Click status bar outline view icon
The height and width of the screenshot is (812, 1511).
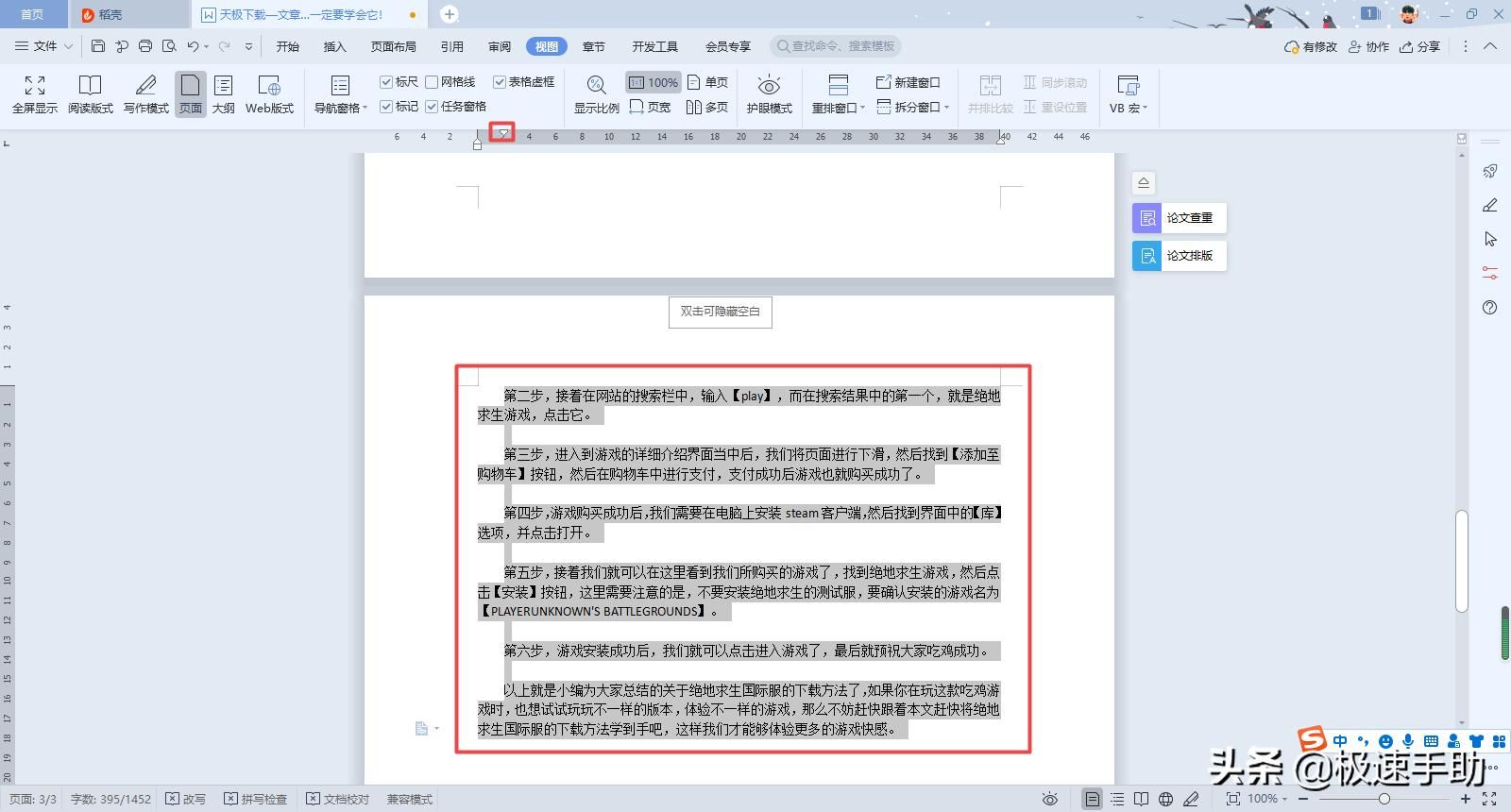pyautogui.click(x=1117, y=799)
